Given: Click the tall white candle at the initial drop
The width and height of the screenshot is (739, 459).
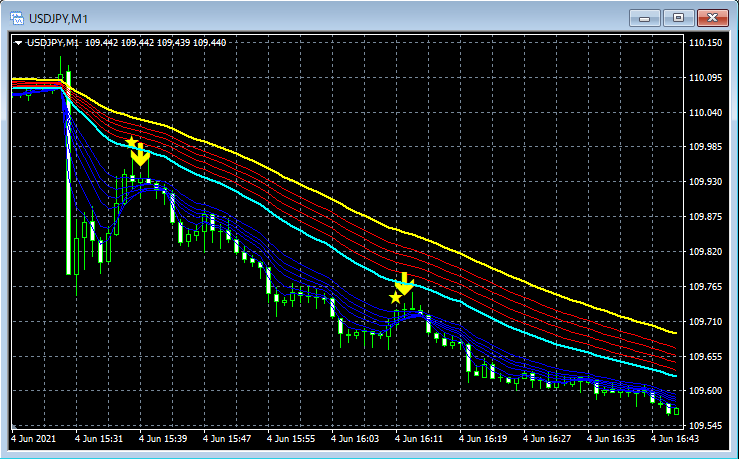Looking at the screenshot, I should coord(68,174).
